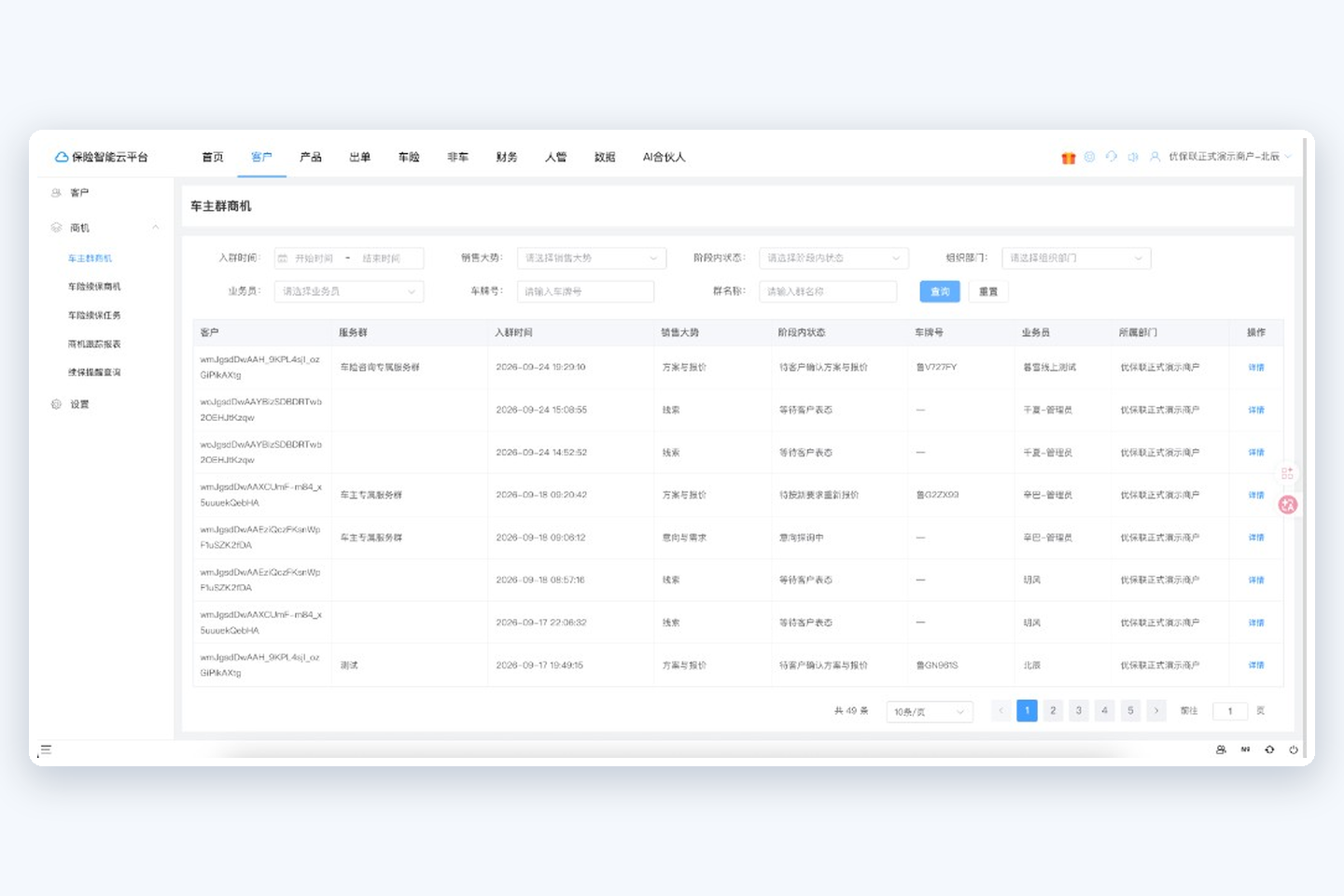Open the 销售大势 dropdown
Image resolution: width=1344 pixels, height=896 pixels.
[x=592, y=259]
